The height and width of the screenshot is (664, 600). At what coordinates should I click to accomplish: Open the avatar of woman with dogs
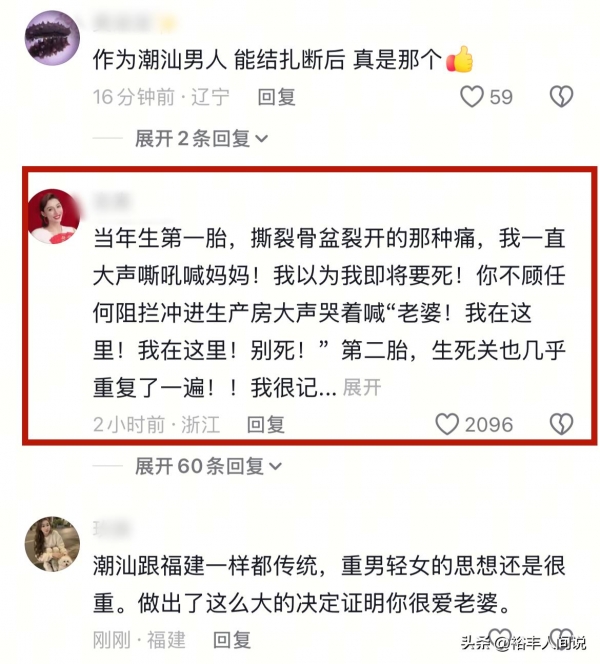coord(53,544)
